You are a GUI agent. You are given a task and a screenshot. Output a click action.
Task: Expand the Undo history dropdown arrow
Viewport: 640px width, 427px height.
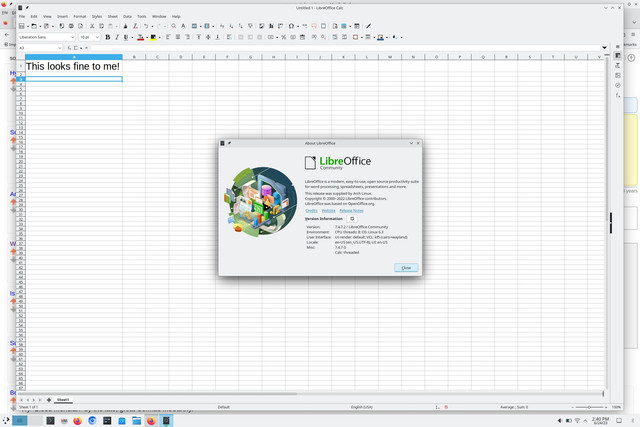(x=152, y=27)
